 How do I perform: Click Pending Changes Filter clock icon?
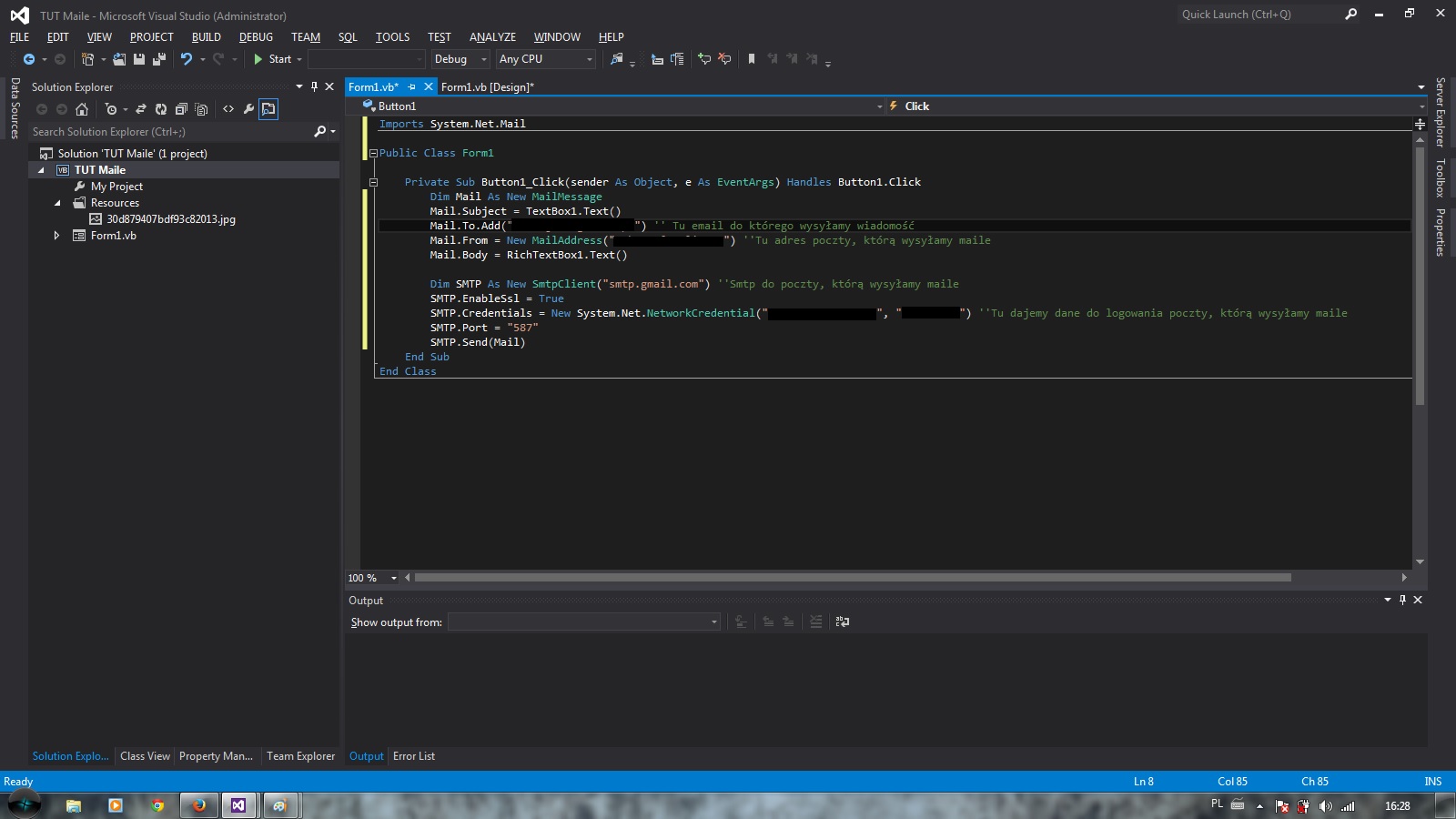coord(111,109)
